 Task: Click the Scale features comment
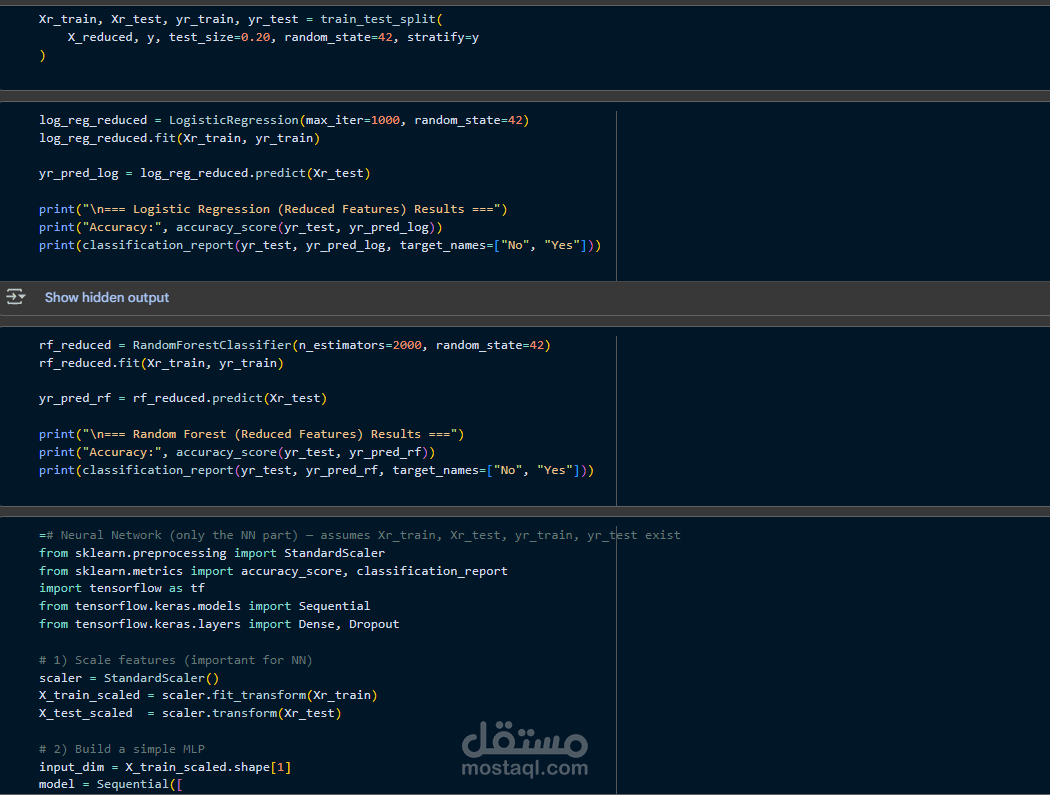pos(175,660)
